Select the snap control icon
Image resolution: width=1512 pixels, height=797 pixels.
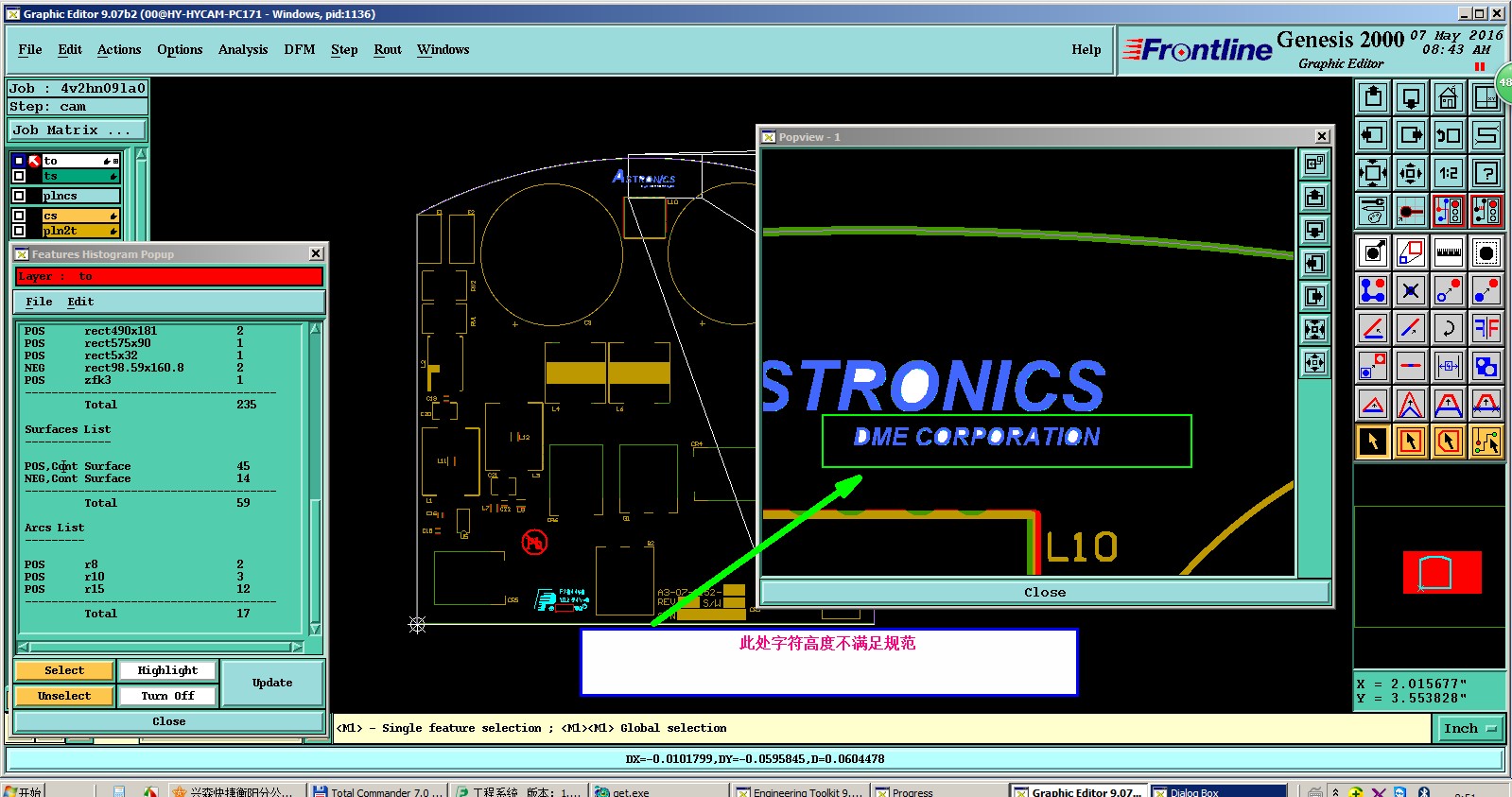[1411, 210]
